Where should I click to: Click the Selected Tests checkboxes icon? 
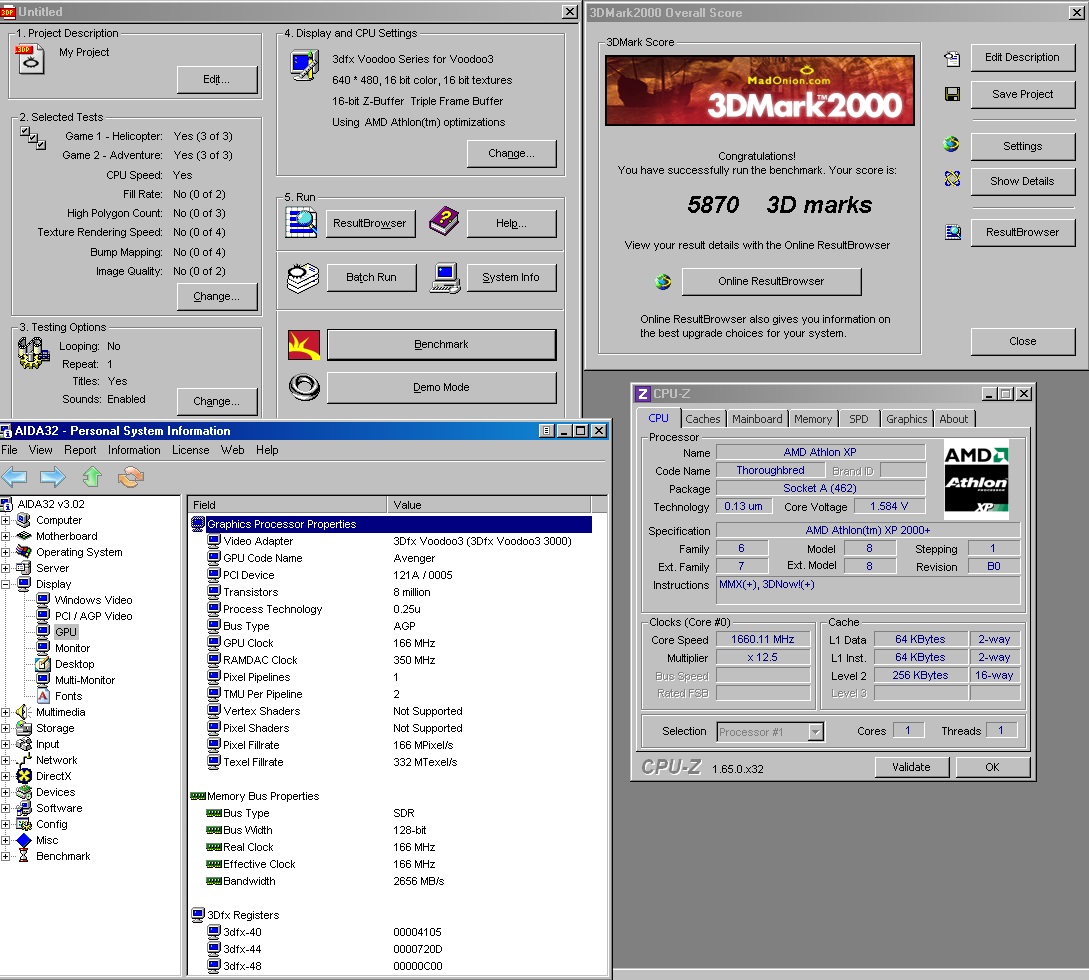tap(33, 138)
